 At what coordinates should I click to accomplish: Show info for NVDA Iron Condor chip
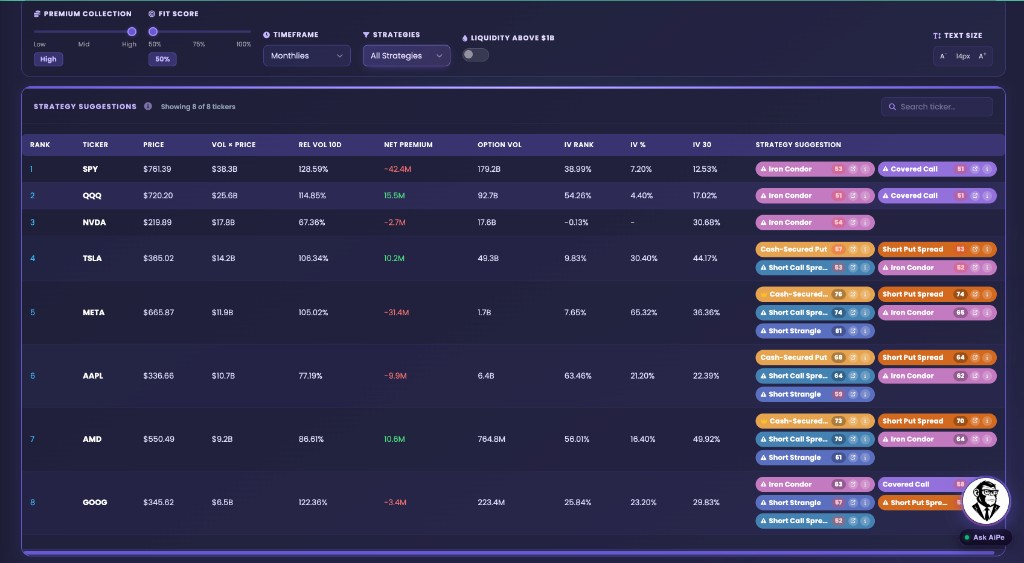[865, 223]
